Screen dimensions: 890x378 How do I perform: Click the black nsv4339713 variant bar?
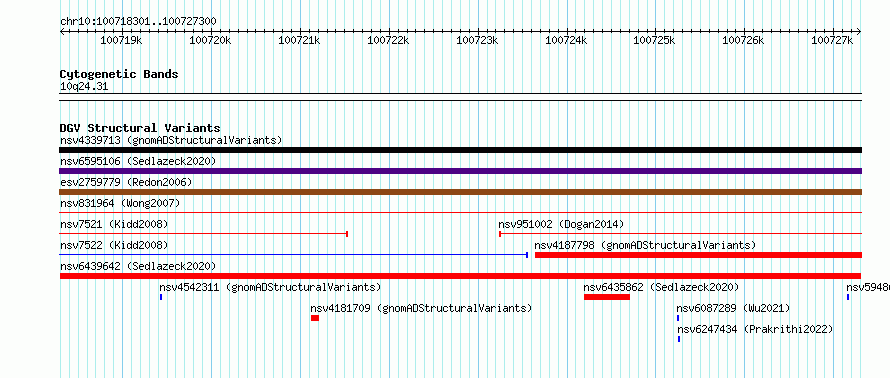click(460, 150)
